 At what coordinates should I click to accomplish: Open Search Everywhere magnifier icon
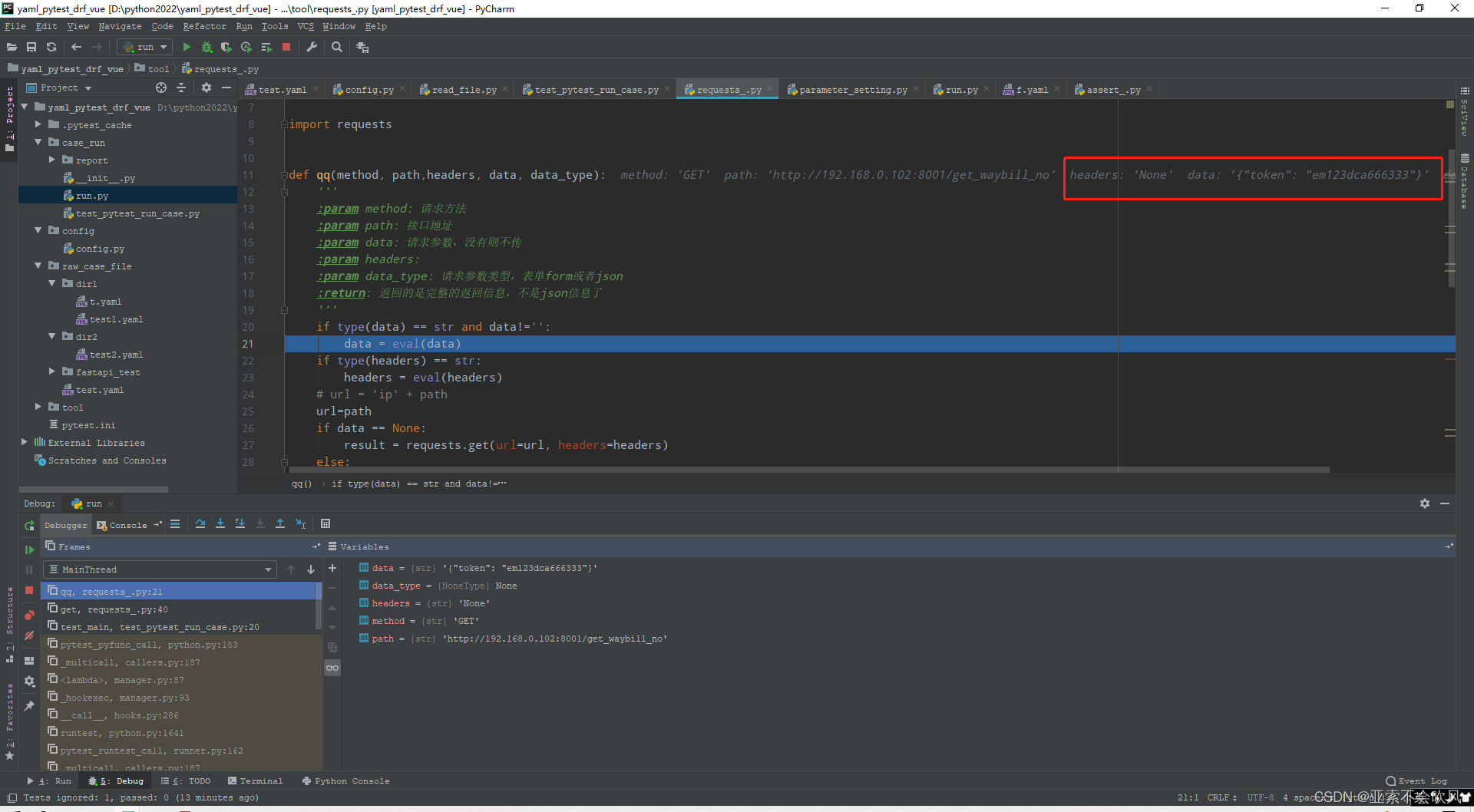[336, 47]
